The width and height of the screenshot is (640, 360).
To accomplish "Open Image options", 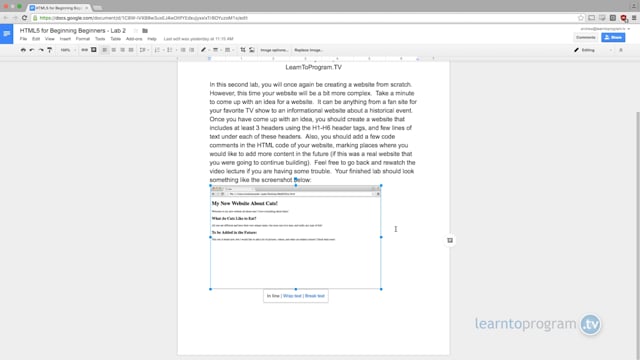I will [274, 50].
